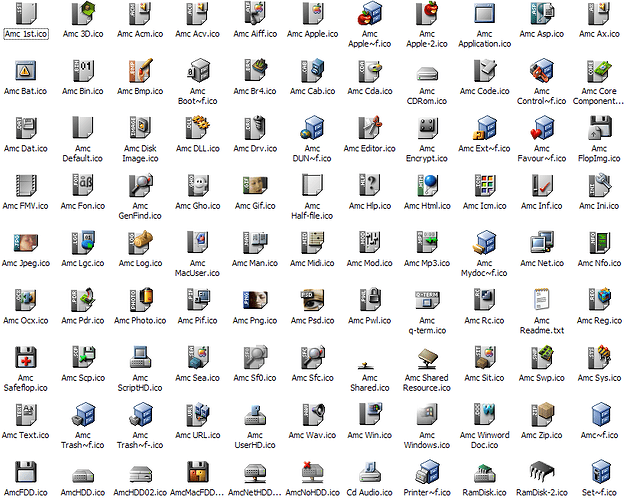Image resolution: width=627 pixels, height=500 pixels.
Task: Click the 'Amc Sea.ico' file name
Action: pos(198,378)
